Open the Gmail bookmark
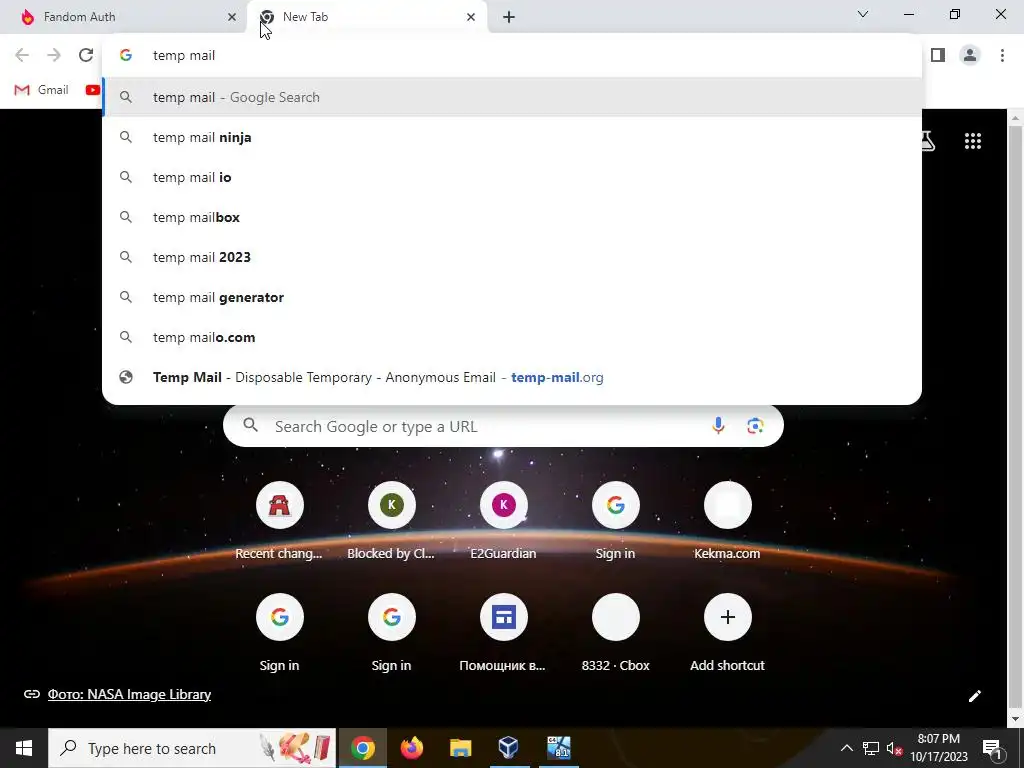The height and width of the screenshot is (768, 1024). pyautogui.click(x=41, y=89)
